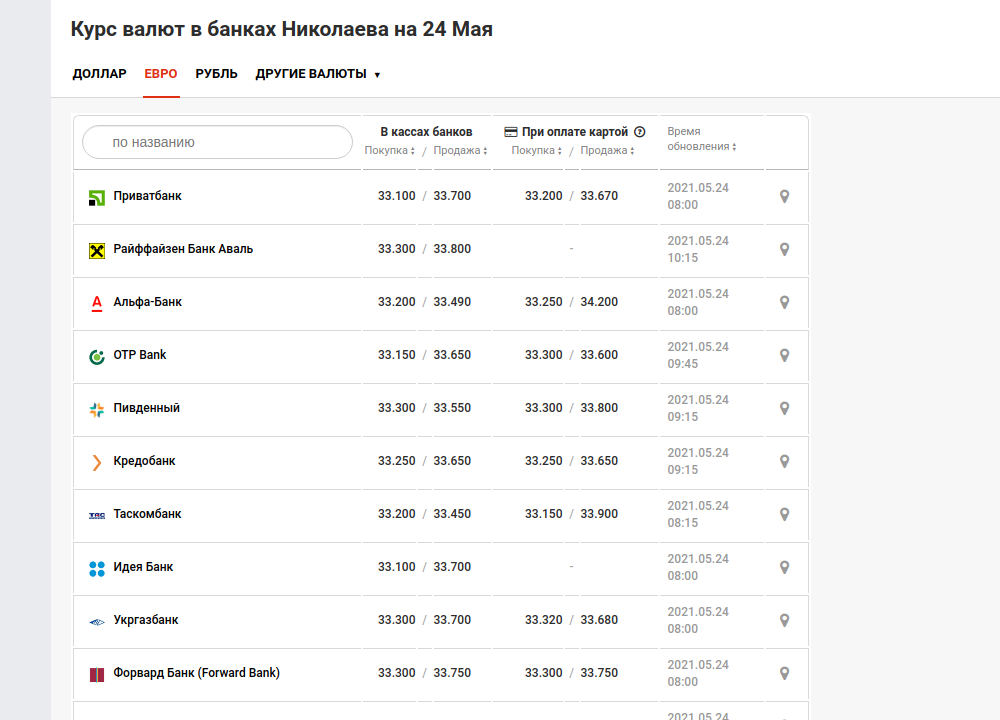1000x720 pixels.
Task: Focus the по названию search field
Action: [x=217, y=142]
